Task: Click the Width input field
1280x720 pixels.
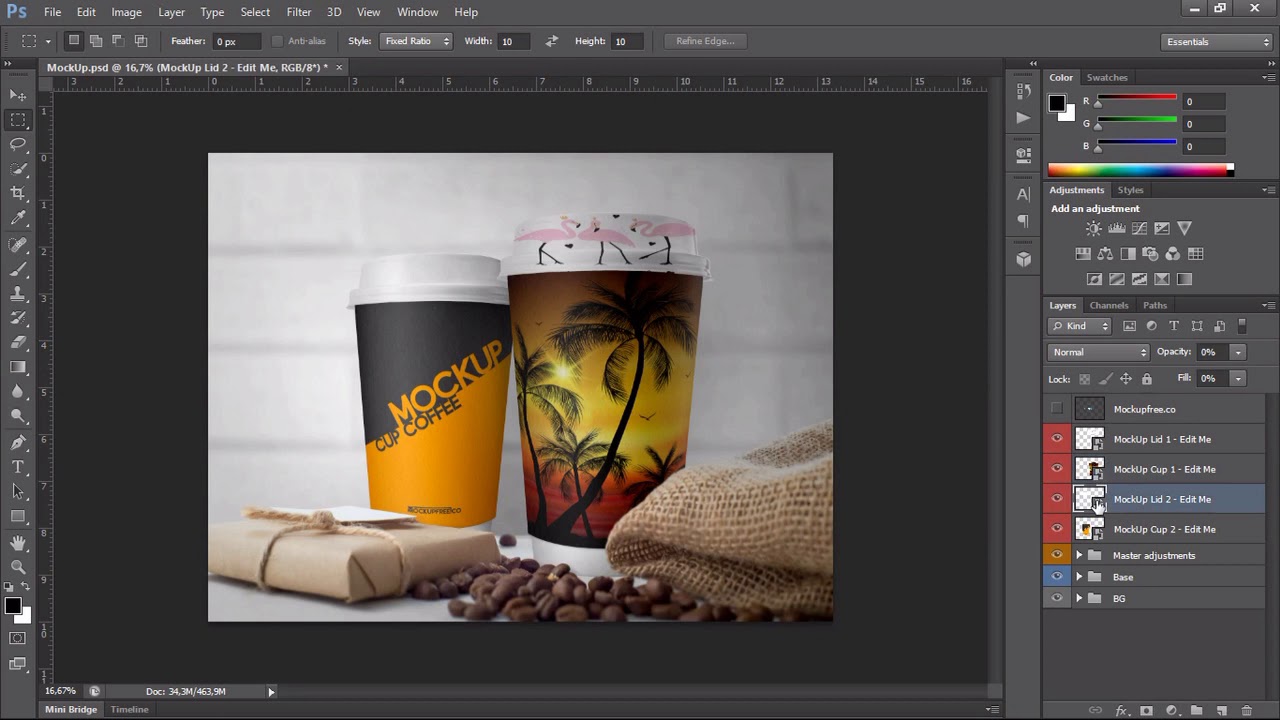Action: 513,41
